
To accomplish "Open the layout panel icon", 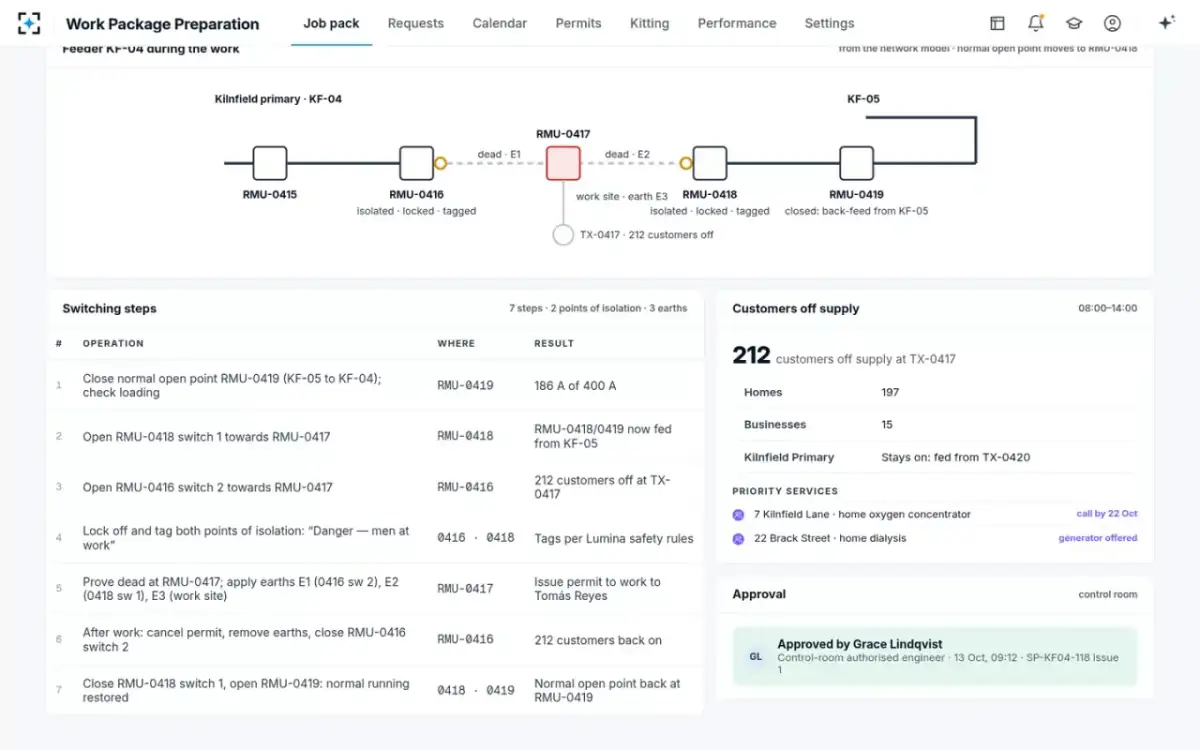I will (x=997, y=23).
